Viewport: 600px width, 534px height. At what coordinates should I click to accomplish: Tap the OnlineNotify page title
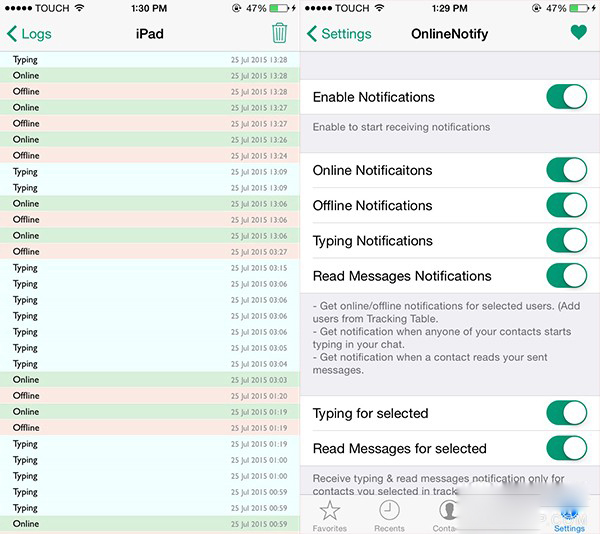coord(450,34)
